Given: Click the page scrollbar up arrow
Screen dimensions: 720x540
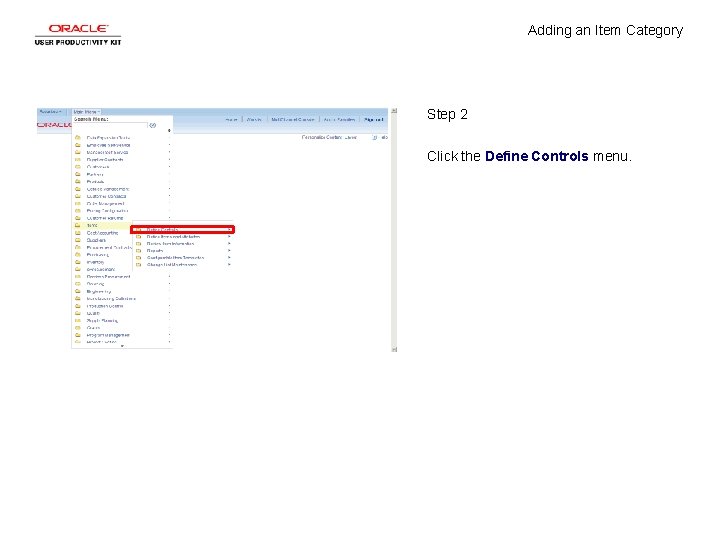Looking at the screenshot, I should point(394,111).
